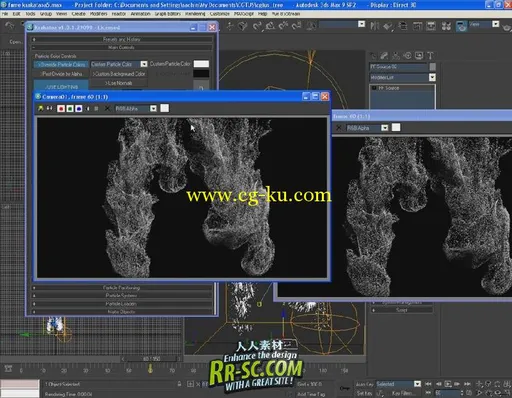
Task: Open the Custom Particle Color dropdown
Action: [144, 64]
